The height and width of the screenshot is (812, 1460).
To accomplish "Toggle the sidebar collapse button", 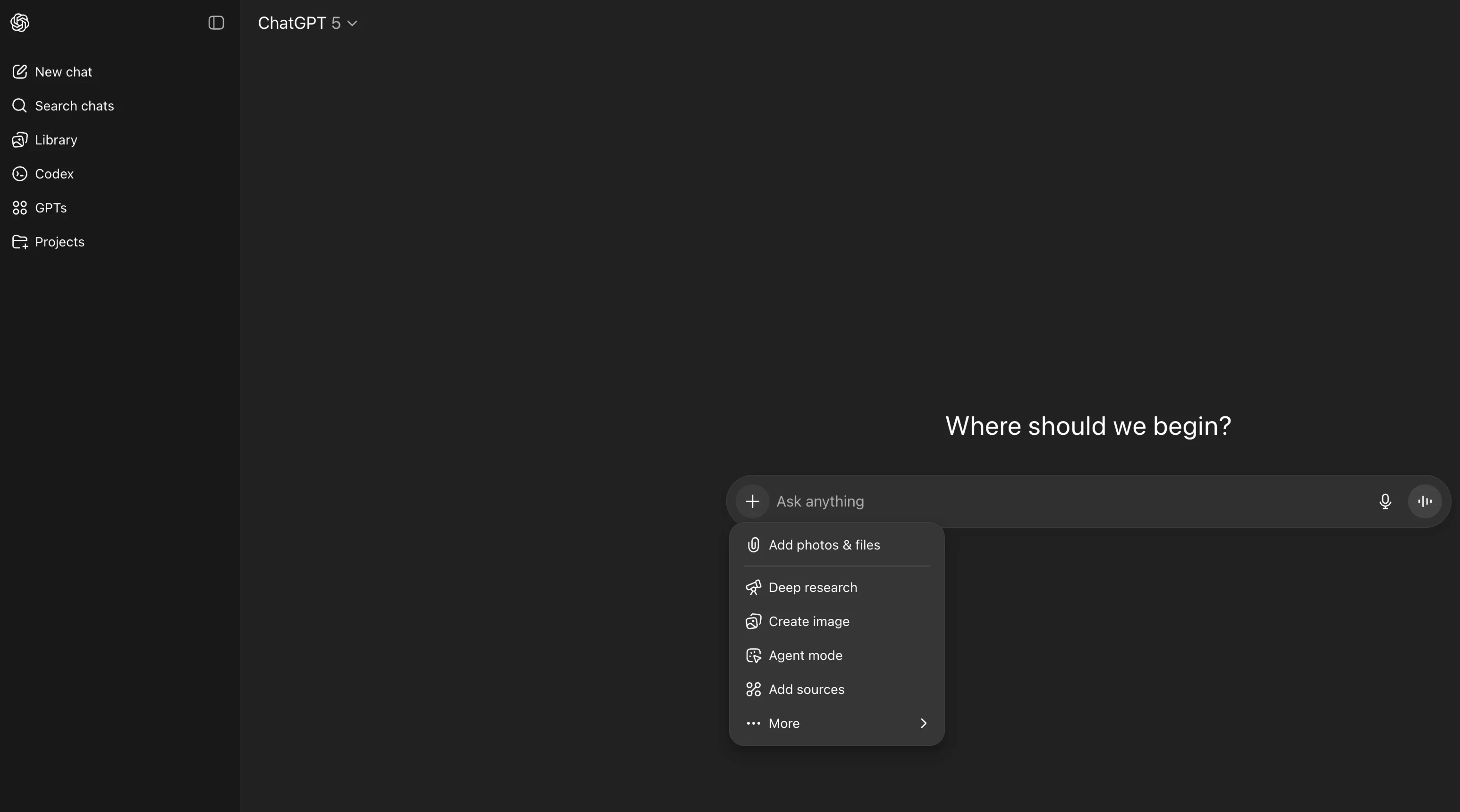I will (x=216, y=23).
